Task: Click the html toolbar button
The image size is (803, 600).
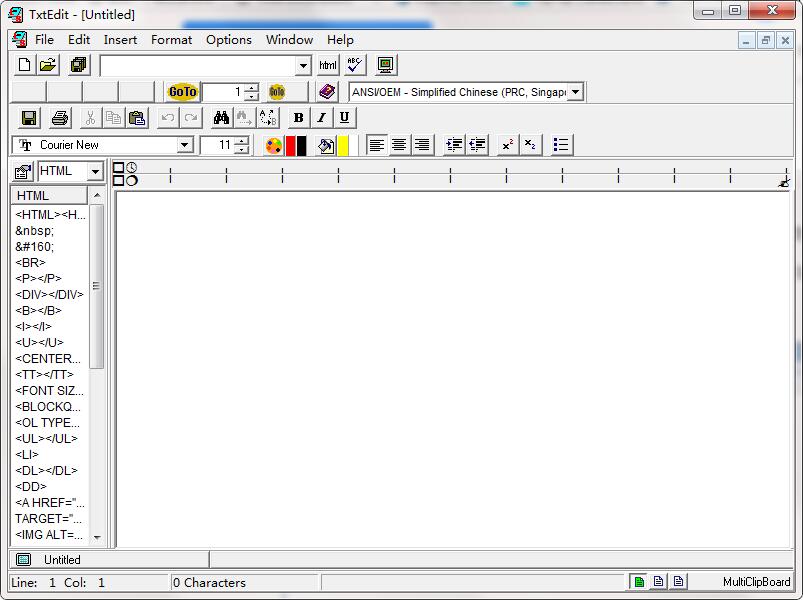Action: tap(328, 65)
